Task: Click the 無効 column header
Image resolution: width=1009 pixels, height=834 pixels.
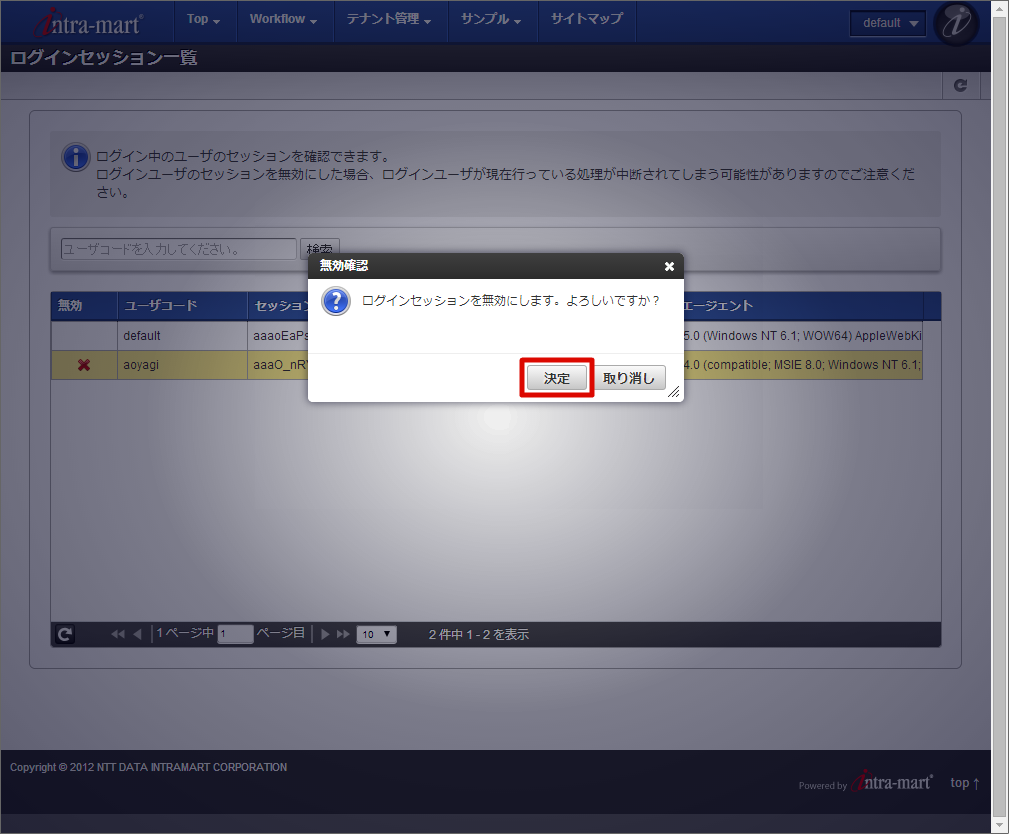Action: click(84, 306)
